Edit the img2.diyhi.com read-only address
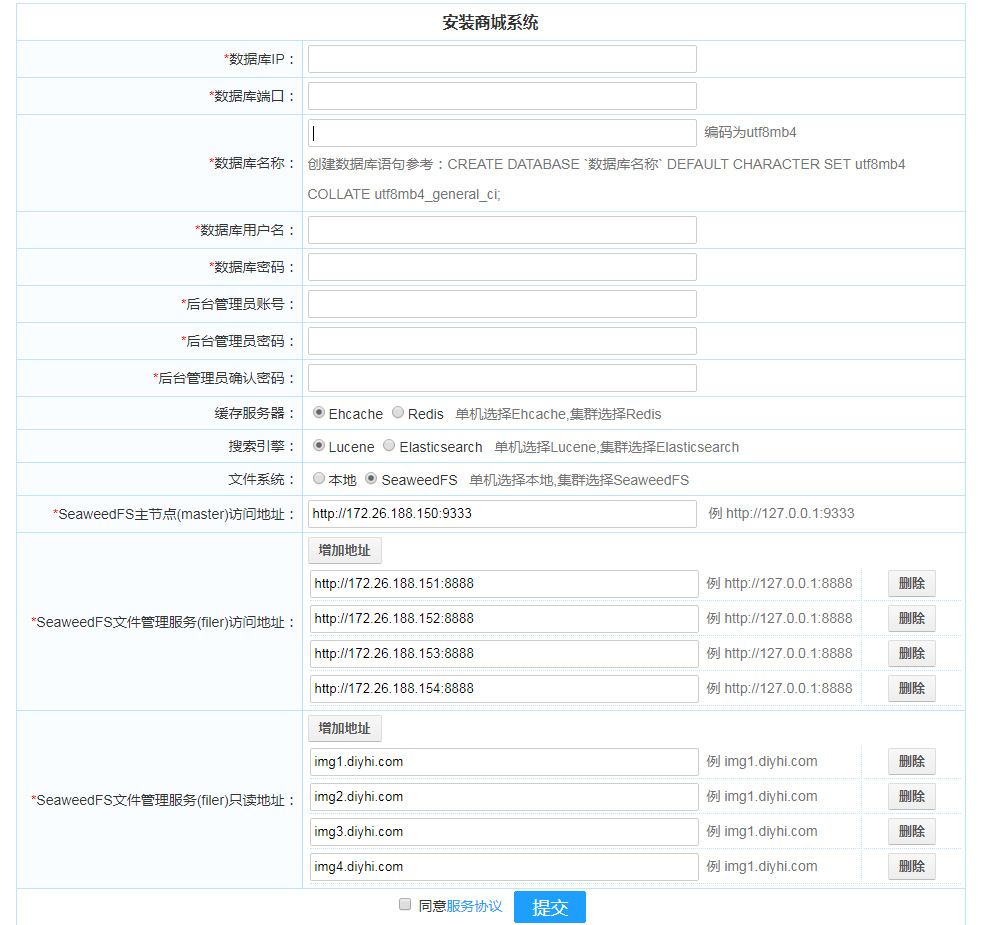The width and height of the screenshot is (982, 925). [504, 797]
